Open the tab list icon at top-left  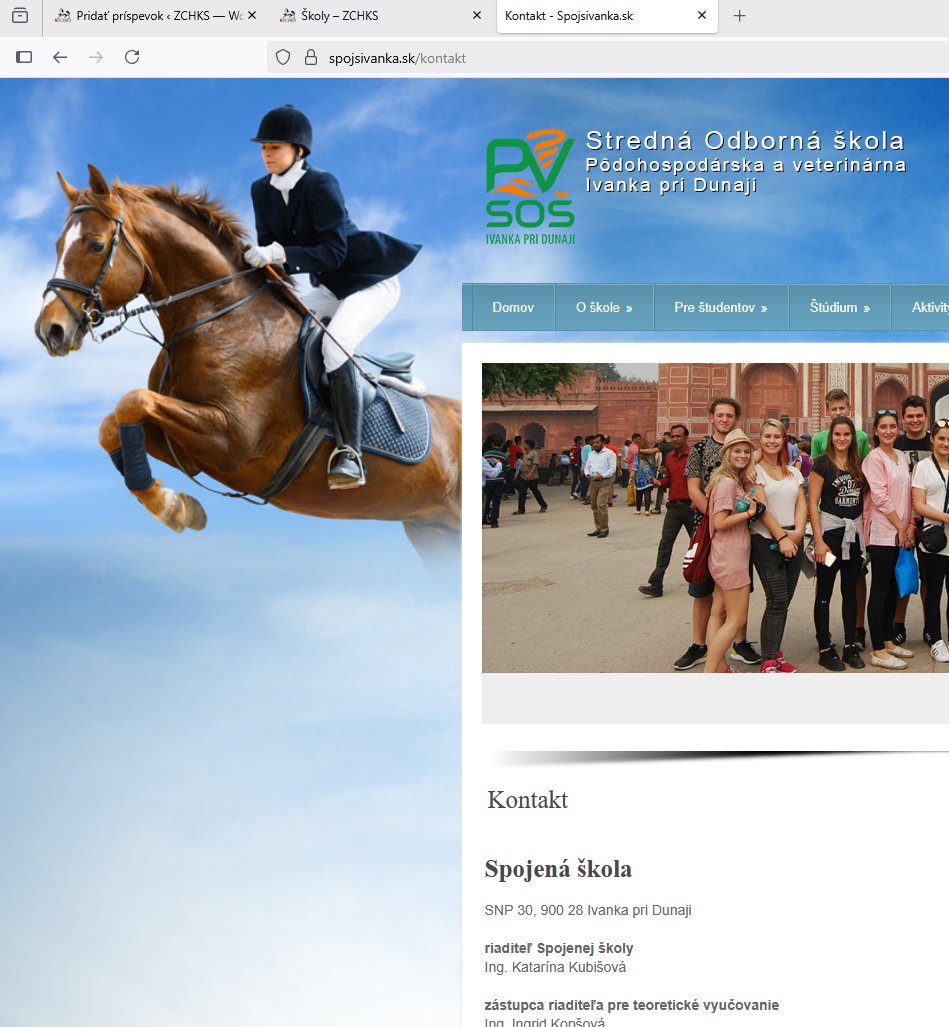[x=20, y=16]
